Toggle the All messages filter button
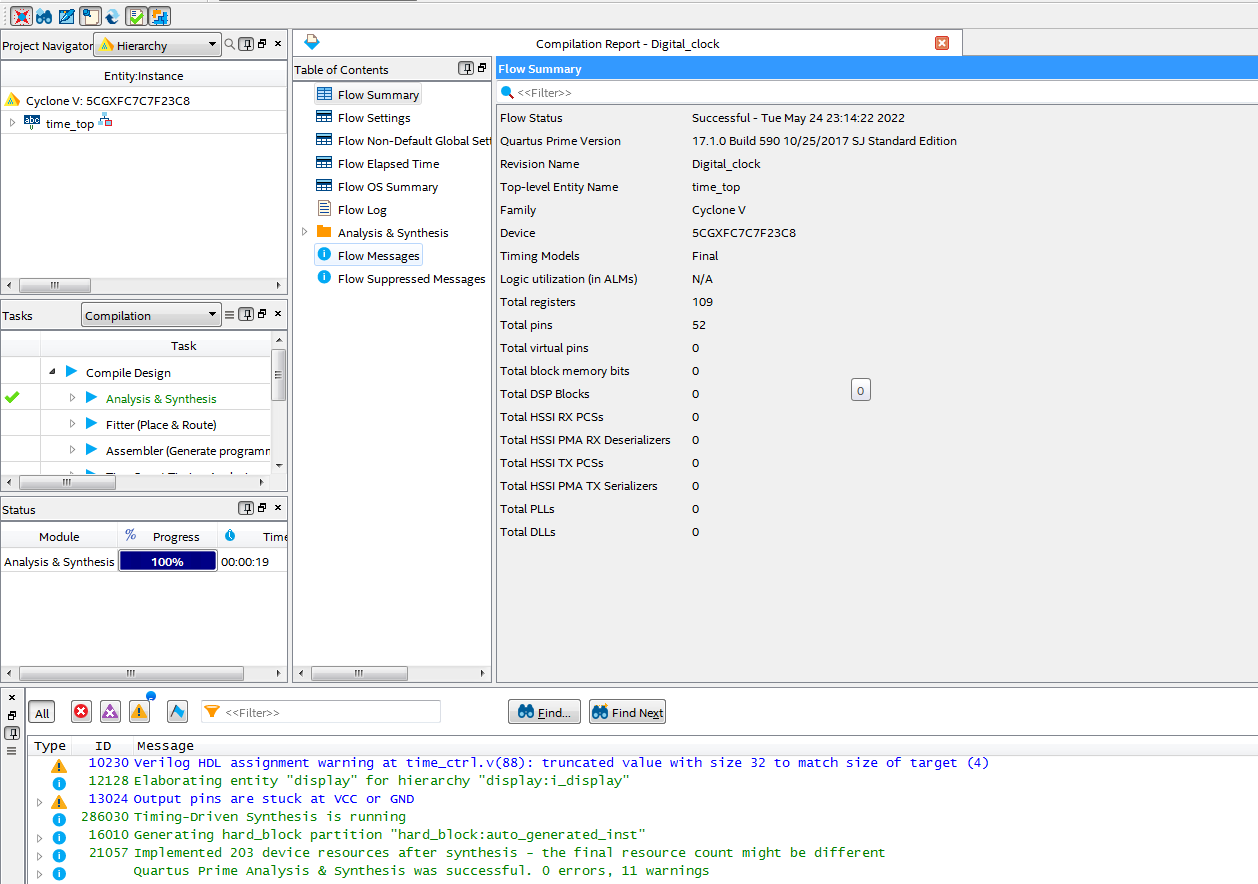This screenshot has width=1258, height=884. click(42, 712)
